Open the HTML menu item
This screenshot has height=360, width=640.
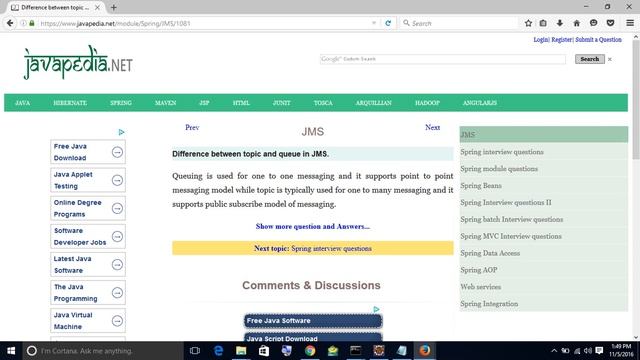[241, 103]
